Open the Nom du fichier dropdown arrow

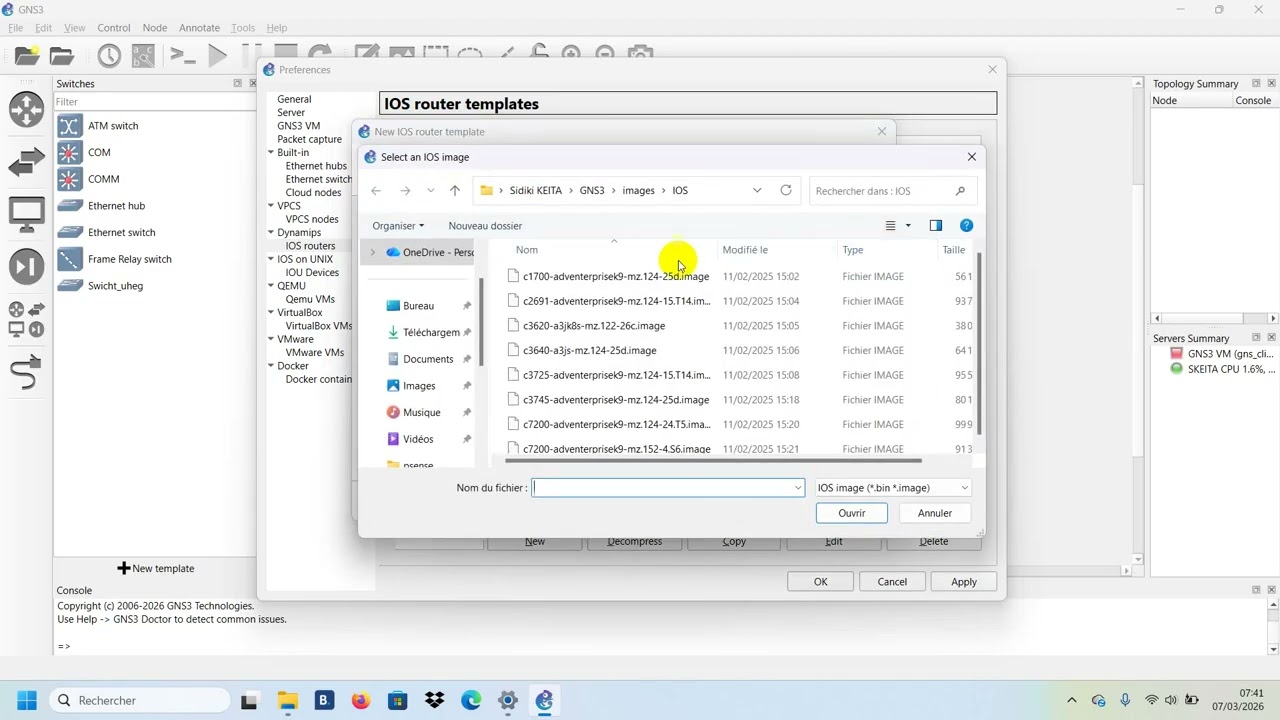(798, 488)
